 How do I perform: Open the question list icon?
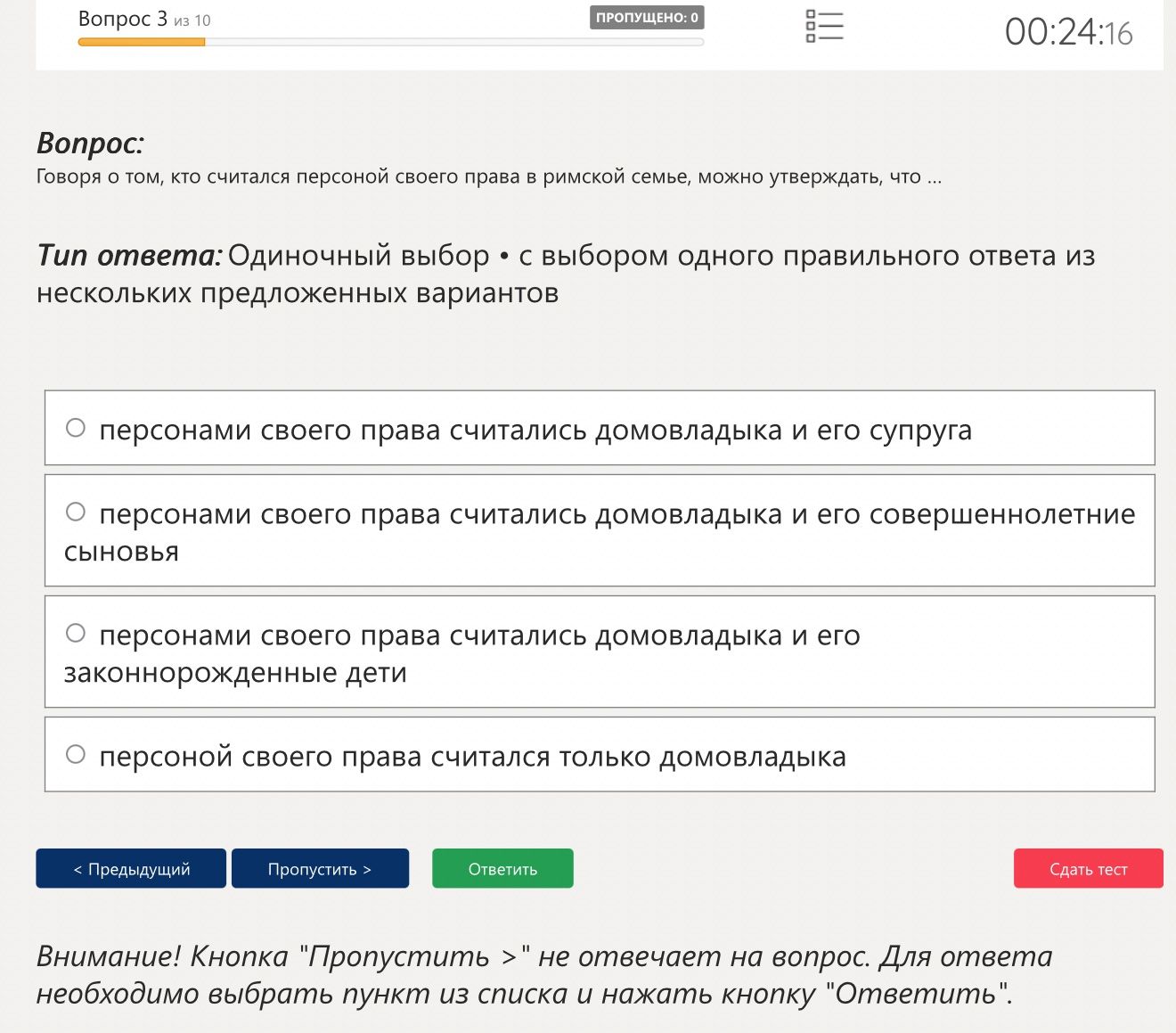coord(824,27)
